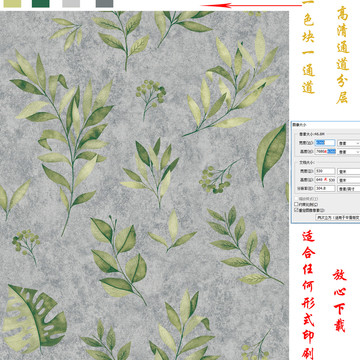Click the monstera leaf in the pattern preview
The height and width of the screenshot is (360, 360).
coord(34,318)
